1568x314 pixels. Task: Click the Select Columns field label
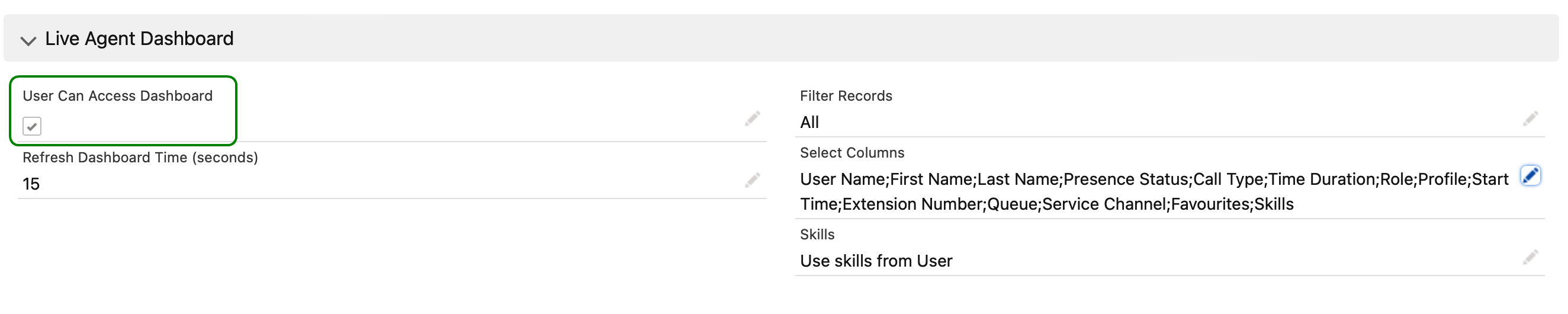852,152
